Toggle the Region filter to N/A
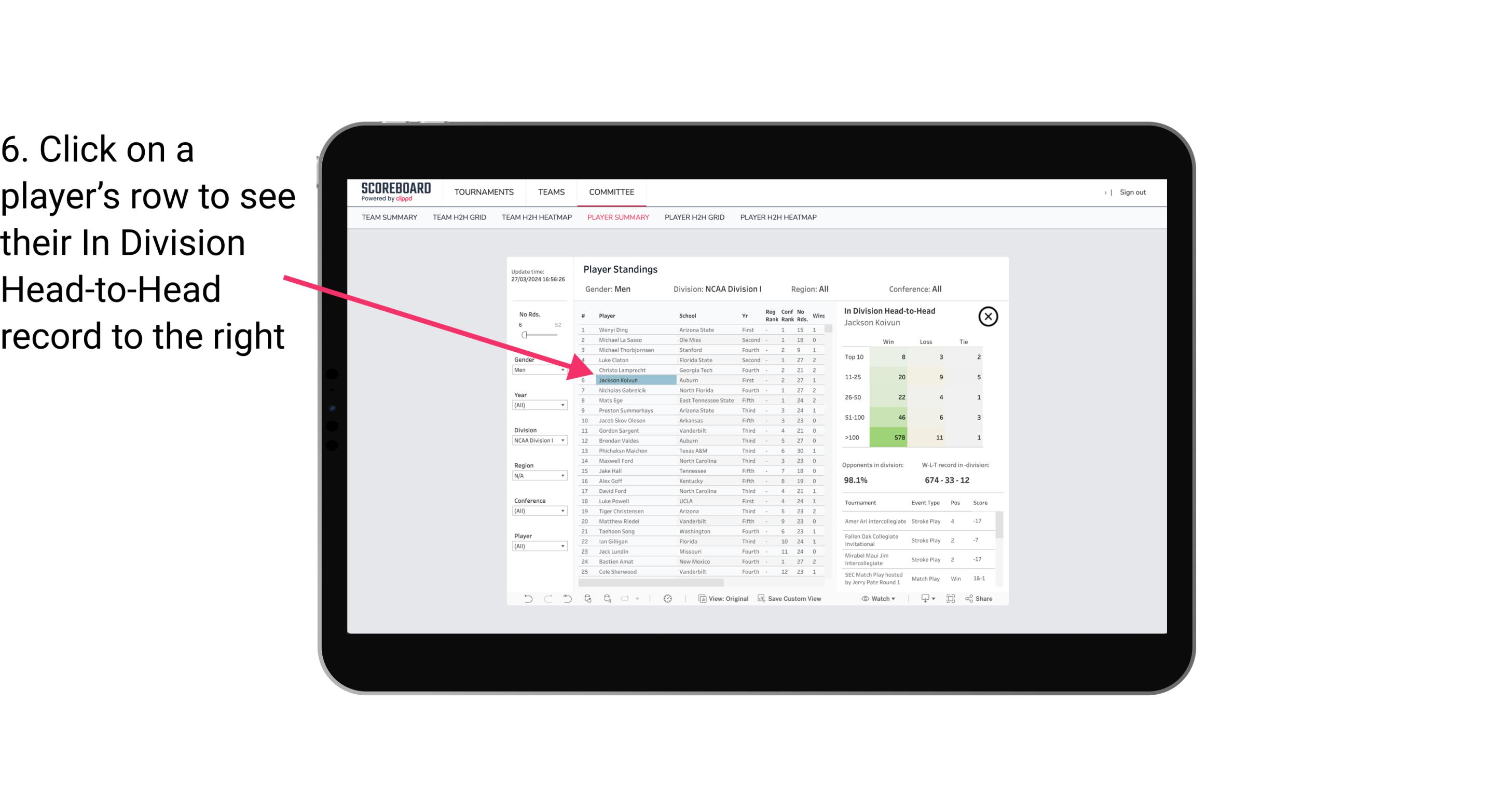The image size is (1509, 812). [x=535, y=475]
